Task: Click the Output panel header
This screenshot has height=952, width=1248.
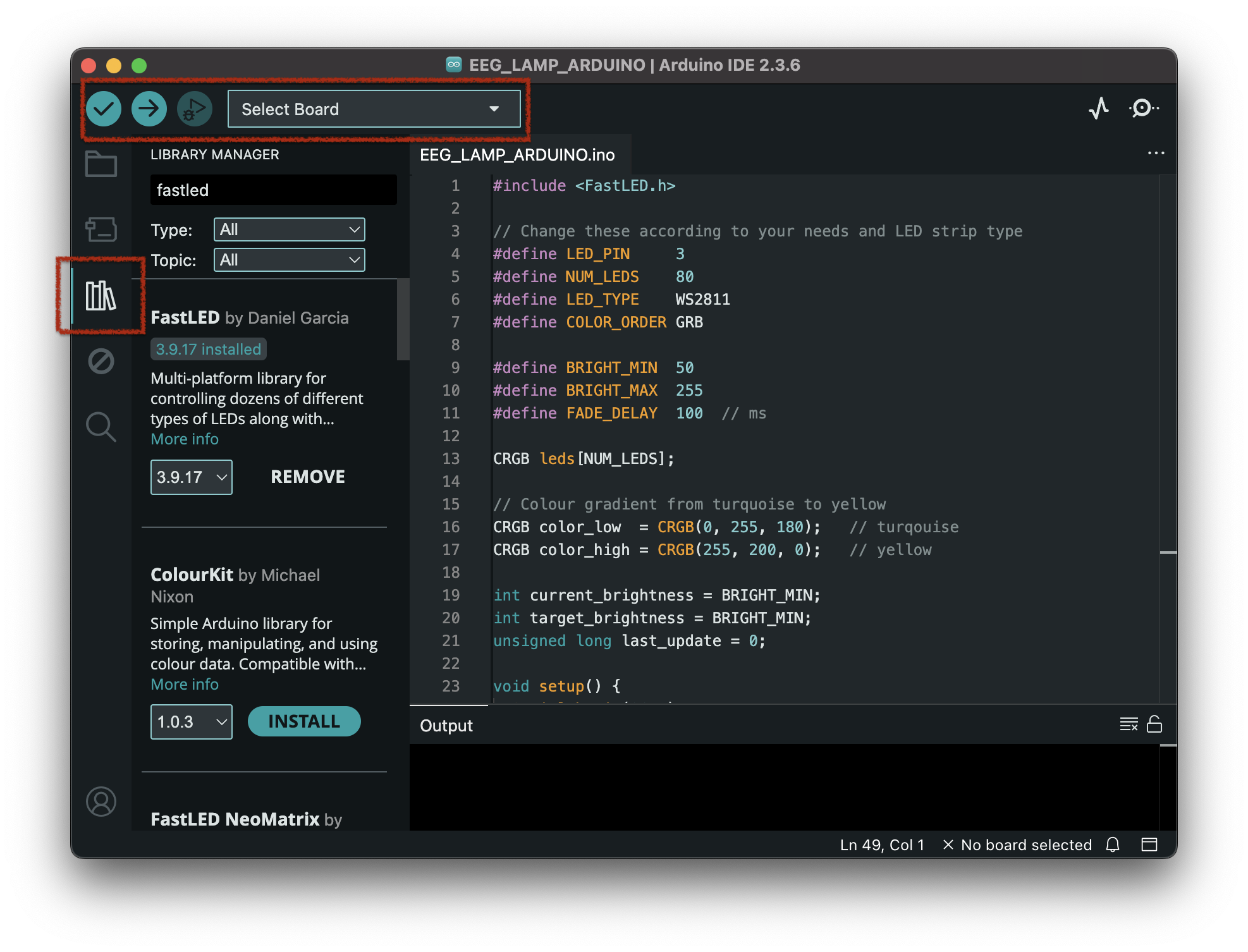Action: (x=446, y=726)
